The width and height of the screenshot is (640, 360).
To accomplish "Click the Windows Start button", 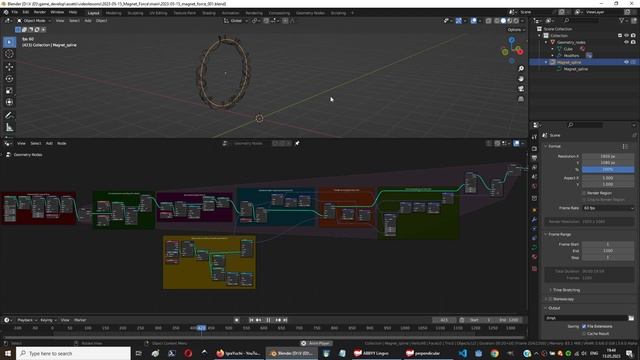I will click(x=8, y=353).
